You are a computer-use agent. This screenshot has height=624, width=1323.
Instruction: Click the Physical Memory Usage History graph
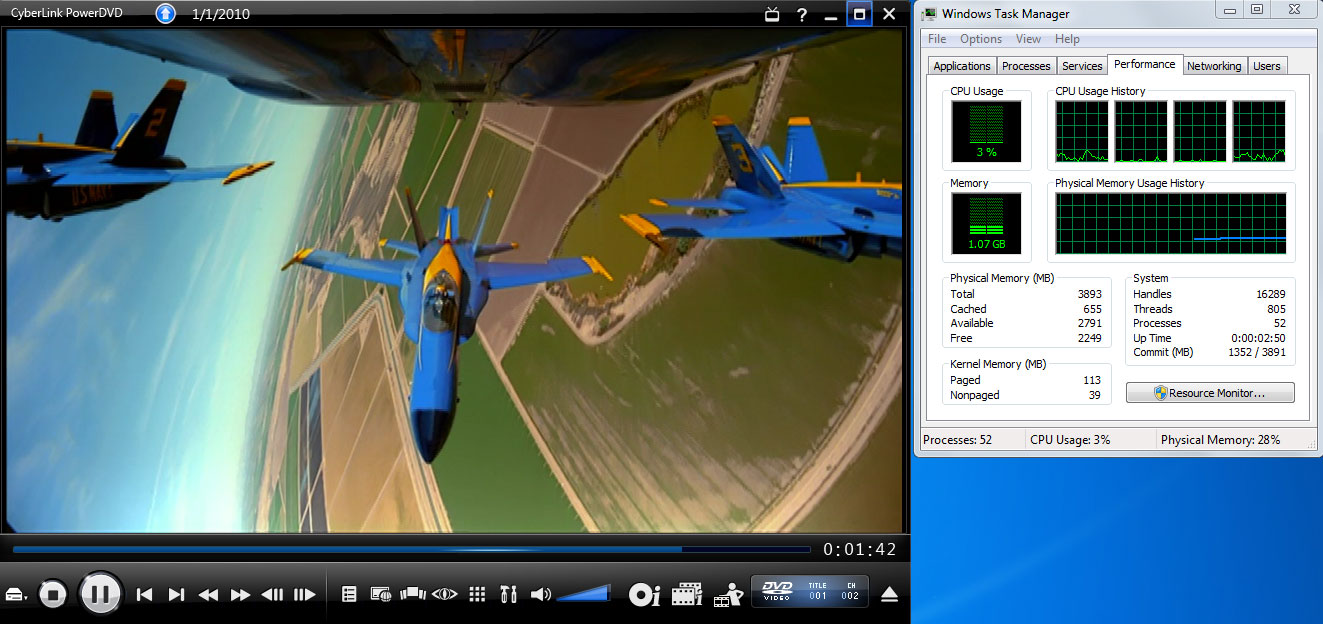[x=1171, y=223]
